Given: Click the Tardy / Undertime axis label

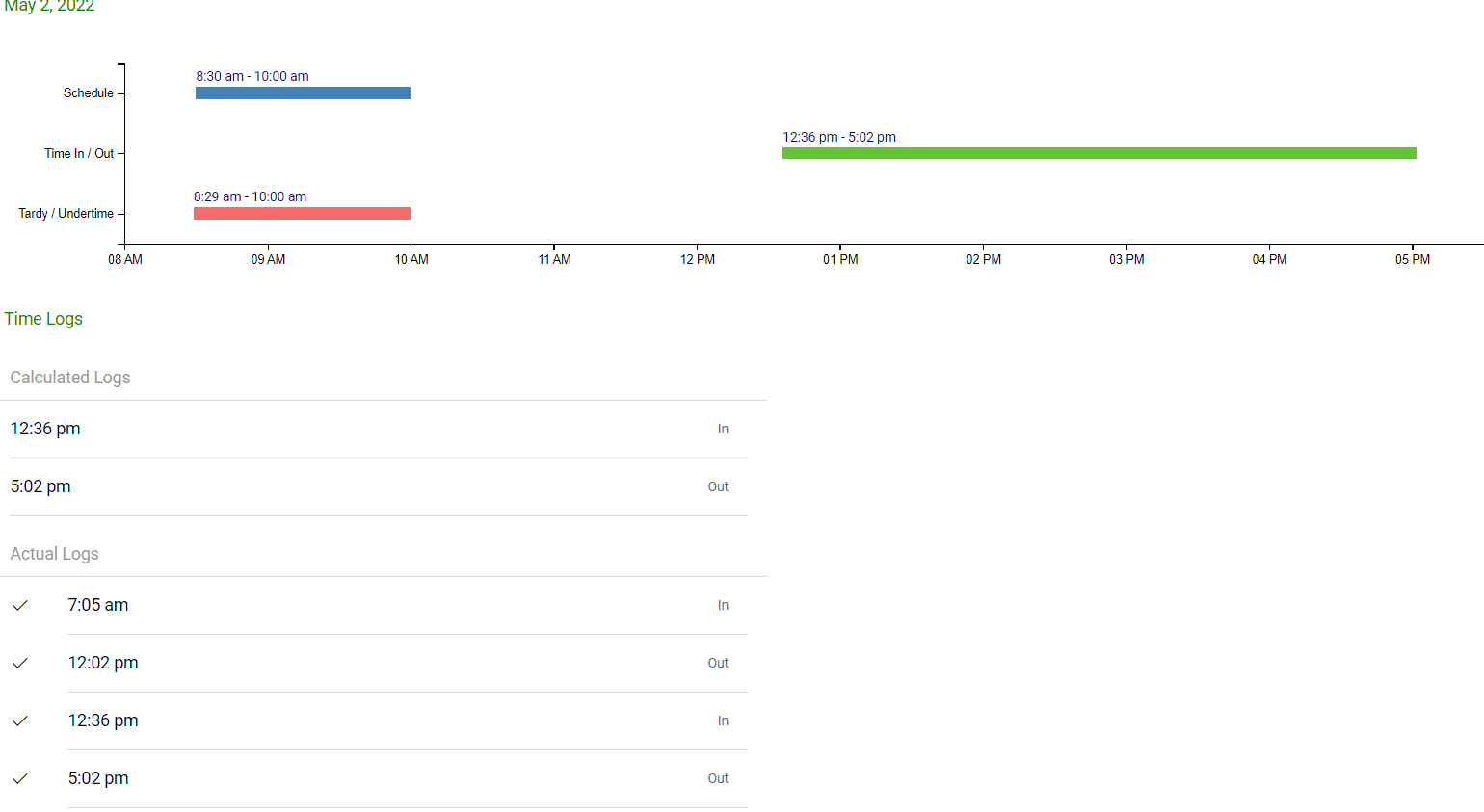Looking at the screenshot, I should (66, 214).
